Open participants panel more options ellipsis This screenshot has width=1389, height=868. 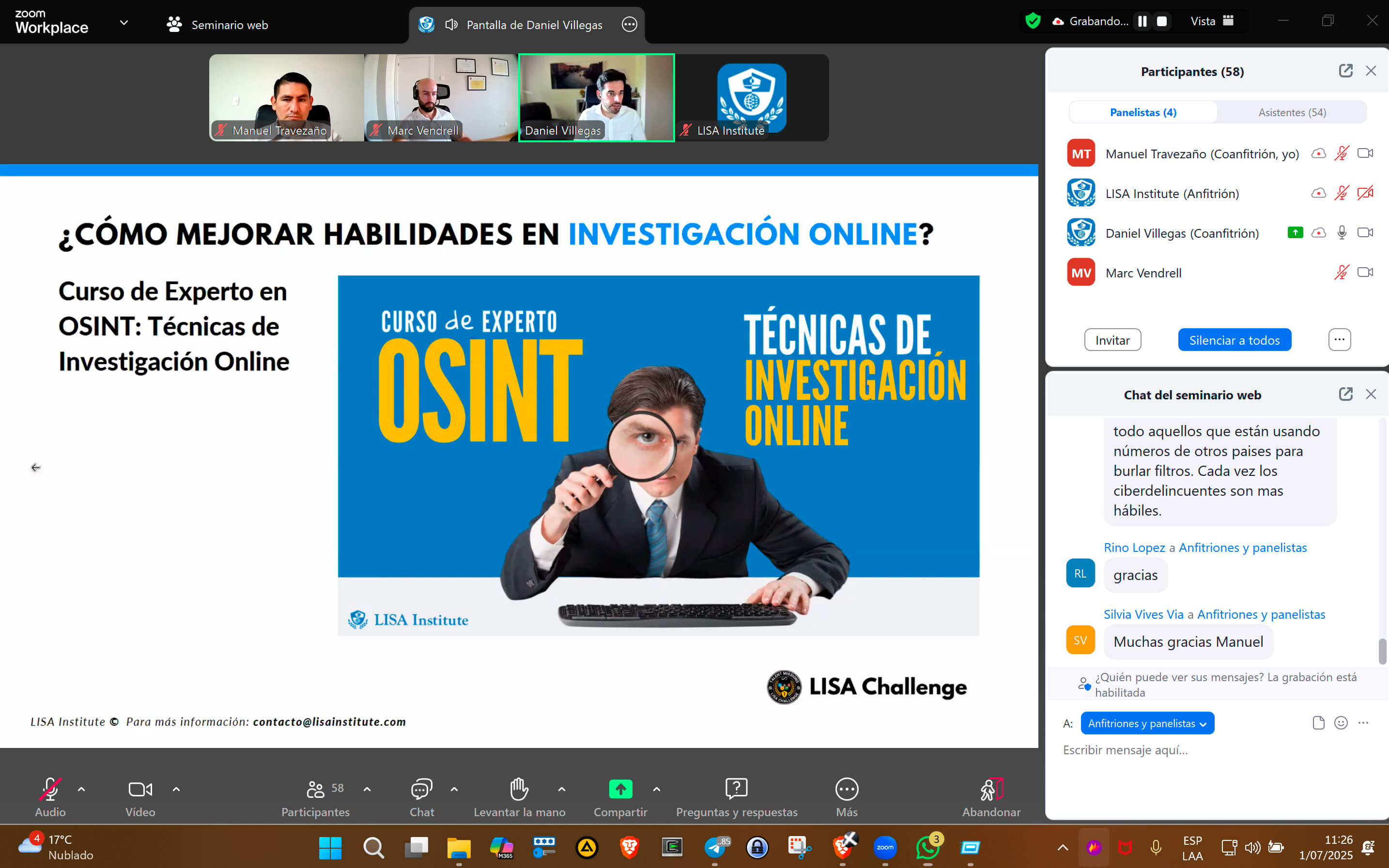tap(1339, 340)
